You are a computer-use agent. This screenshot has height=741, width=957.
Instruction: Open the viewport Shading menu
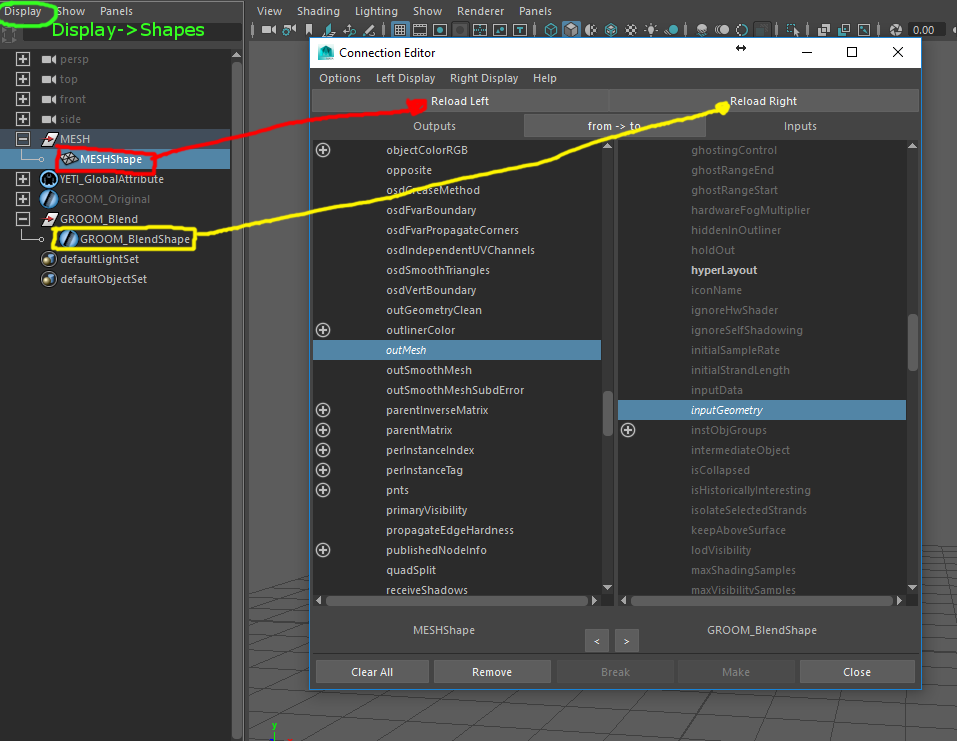pos(318,11)
